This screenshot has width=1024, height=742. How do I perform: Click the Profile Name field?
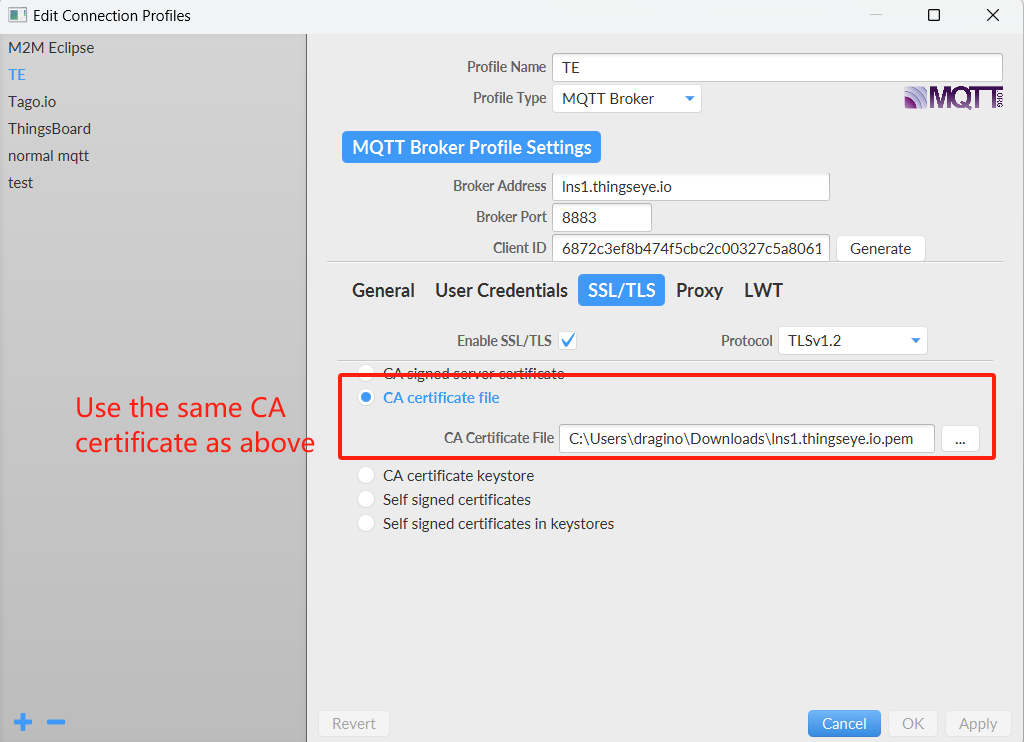click(x=777, y=67)
